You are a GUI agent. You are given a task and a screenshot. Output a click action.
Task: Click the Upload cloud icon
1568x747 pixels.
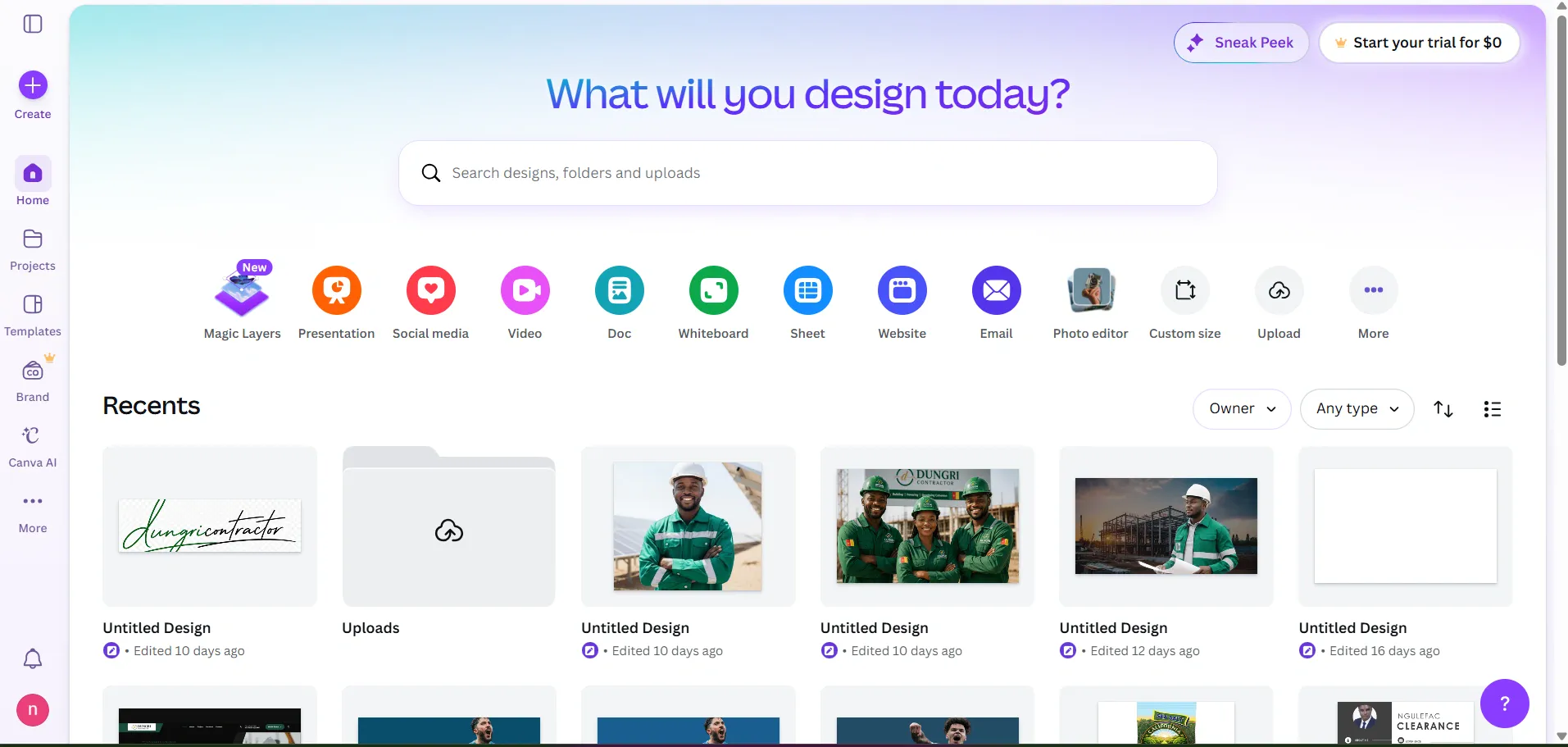(1279, 290)
